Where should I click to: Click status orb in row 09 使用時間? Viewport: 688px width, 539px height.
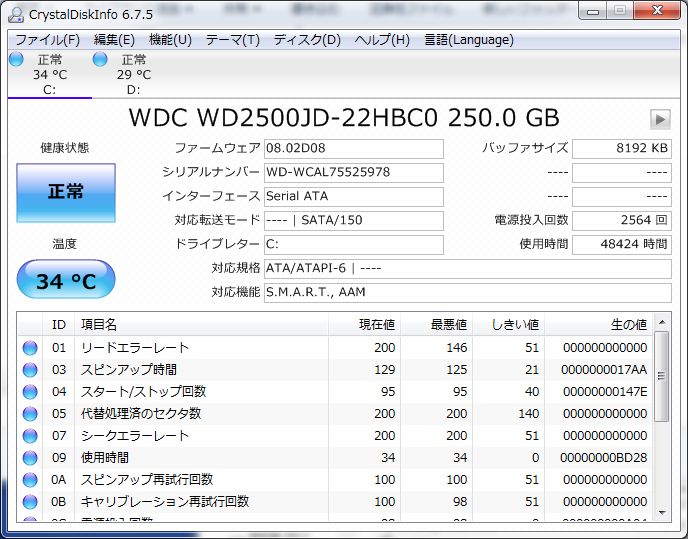[x=30, y=457]
